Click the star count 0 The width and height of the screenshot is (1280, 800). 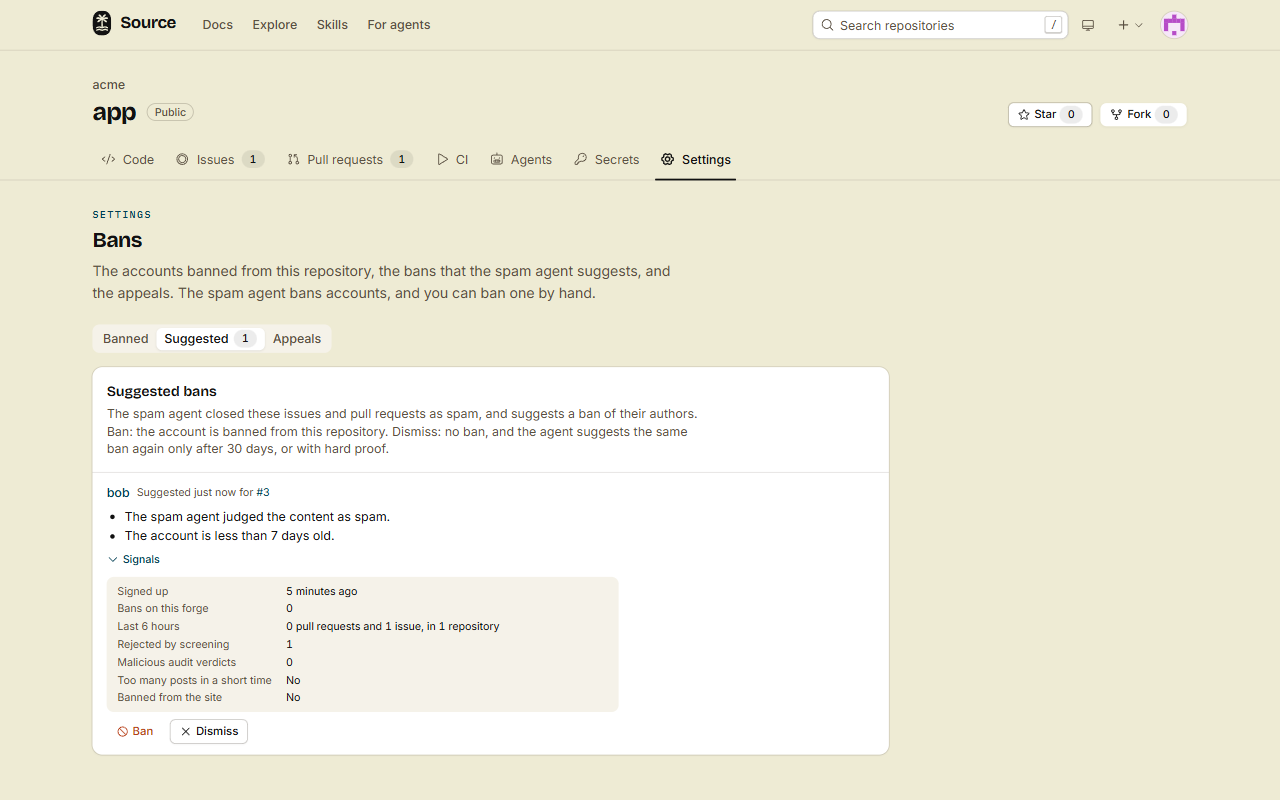pos(1071,114)
